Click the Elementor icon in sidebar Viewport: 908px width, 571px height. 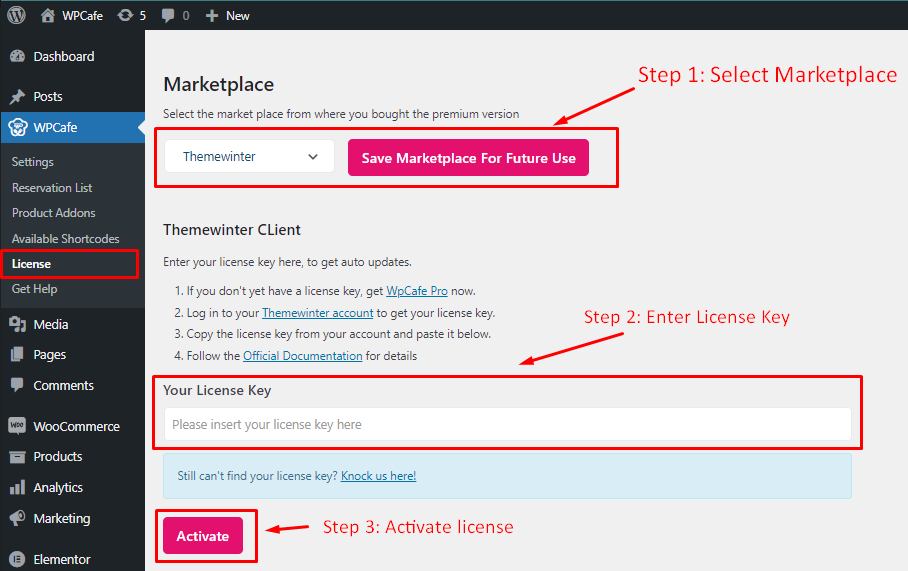click(17, 559)
